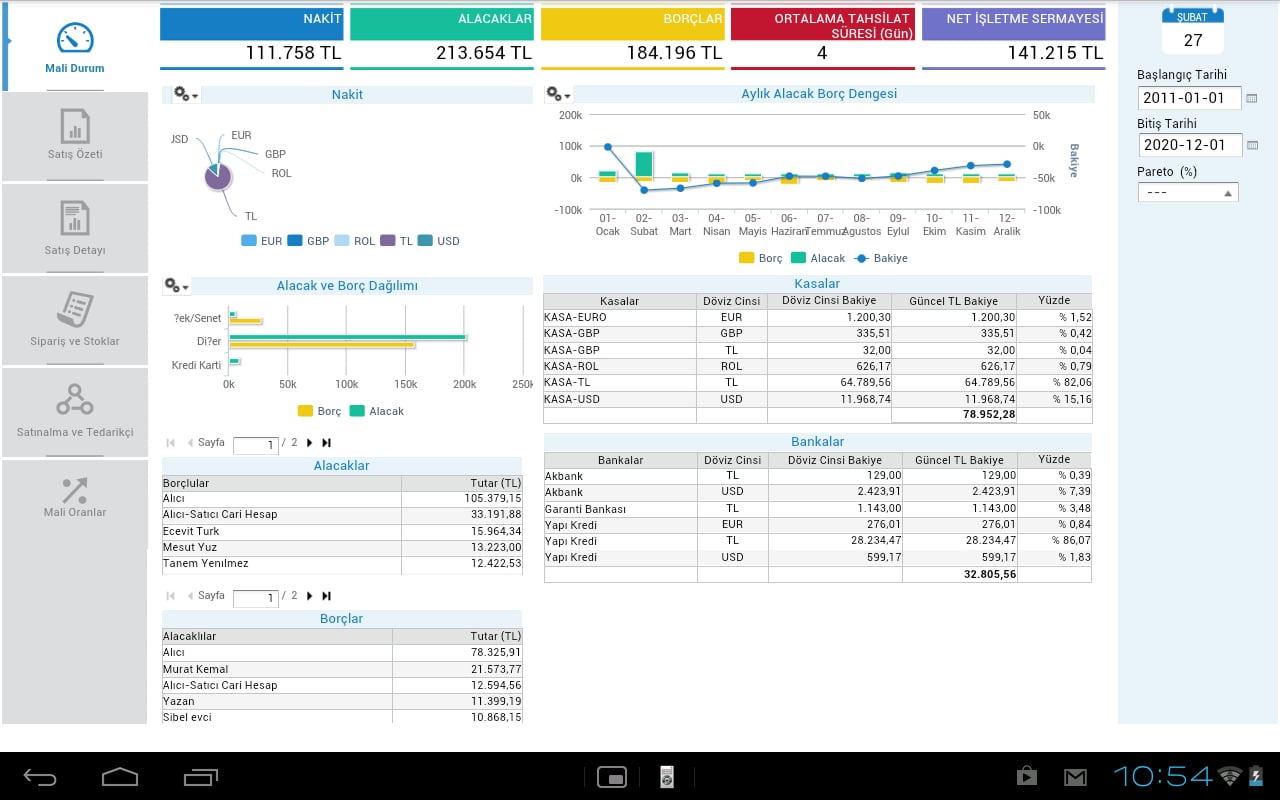
Task: Tap the 10:54 system clock
Action: click(x=1162, y=776)
